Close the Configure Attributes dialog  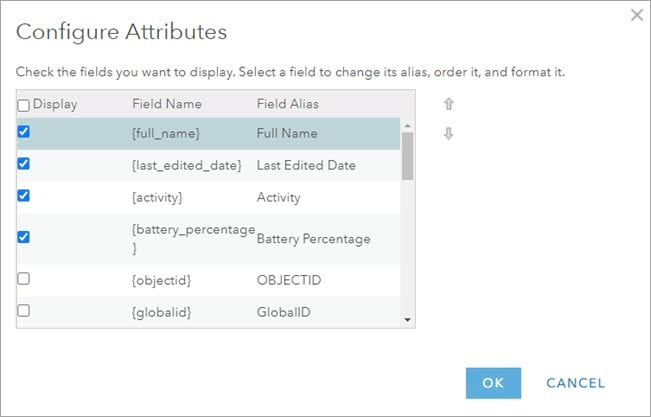point(637,14)
